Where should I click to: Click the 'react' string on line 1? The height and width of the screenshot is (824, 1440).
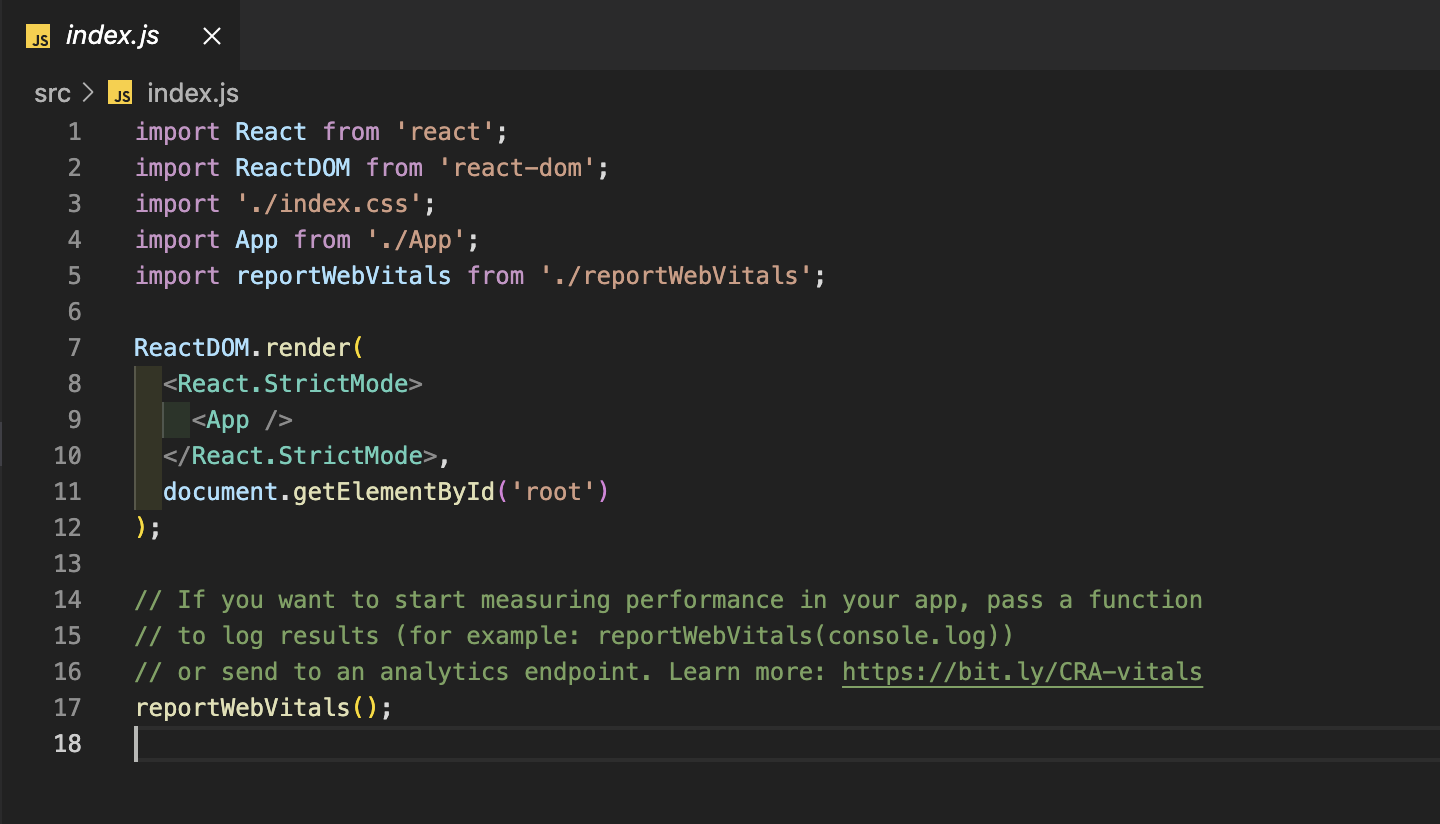[x=445, y=132]
